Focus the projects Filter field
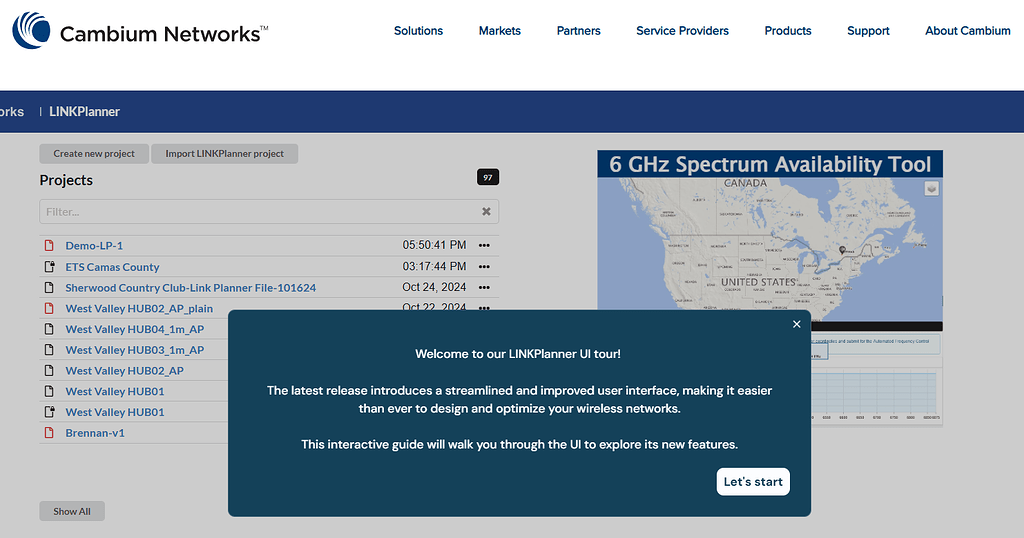Screen dimensions: 1024x538 (269, 212)
